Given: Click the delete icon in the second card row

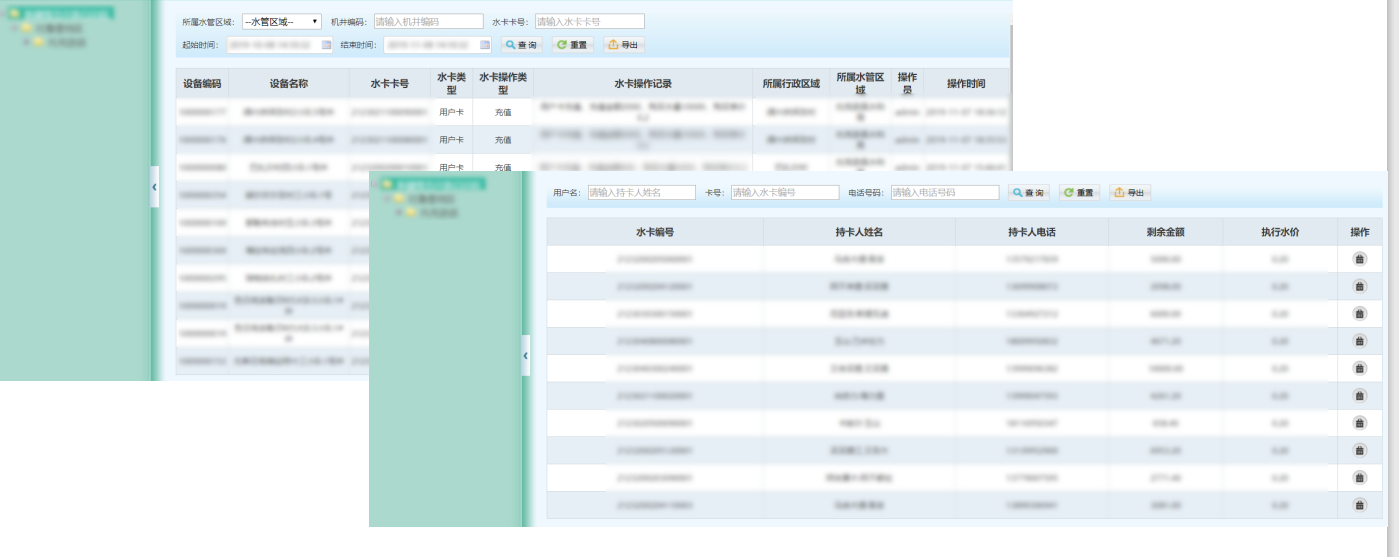Looking at the screenshot, I should 1360,286.
